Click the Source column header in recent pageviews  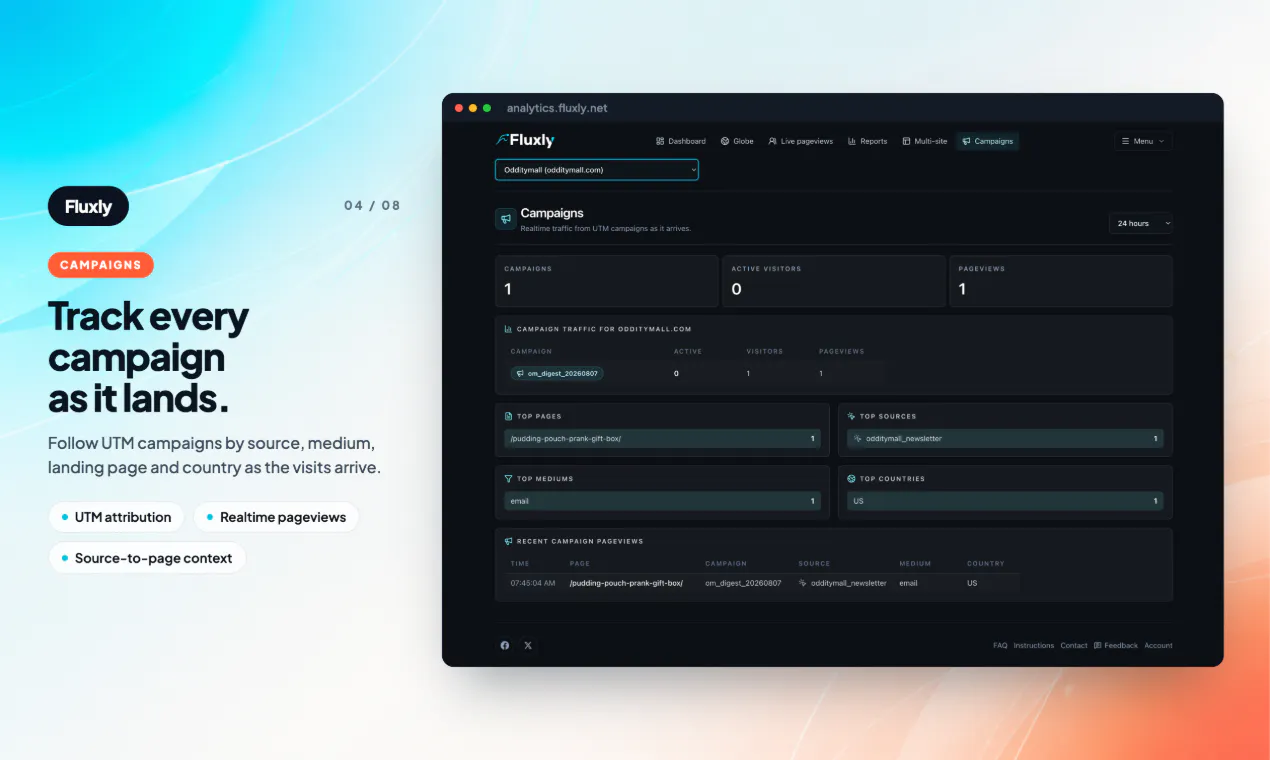pos(814,564)
